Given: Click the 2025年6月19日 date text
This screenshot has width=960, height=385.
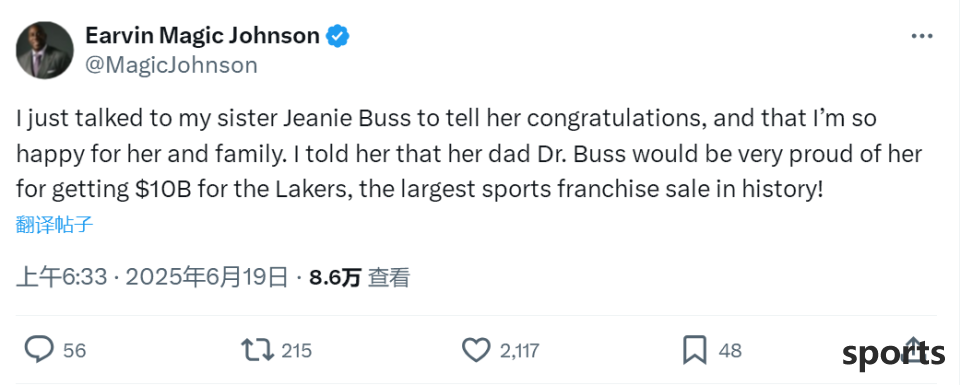Looking at the screenshot, I should (206, 278).
